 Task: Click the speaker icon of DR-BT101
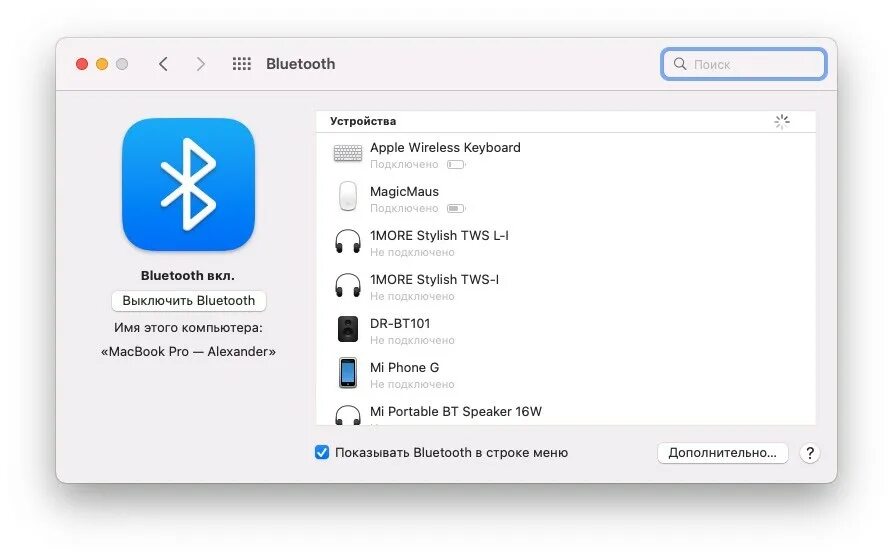point(347,329)
